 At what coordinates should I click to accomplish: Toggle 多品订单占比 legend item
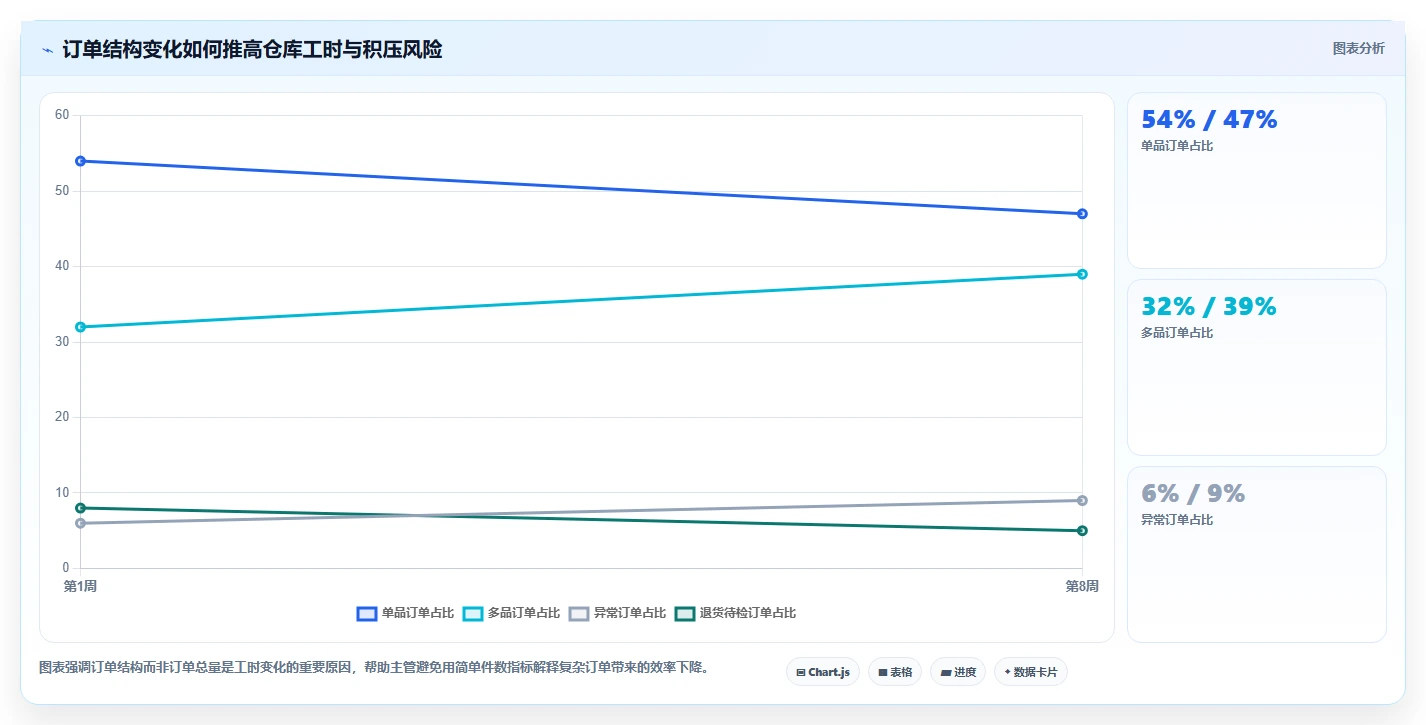point(511,613)
